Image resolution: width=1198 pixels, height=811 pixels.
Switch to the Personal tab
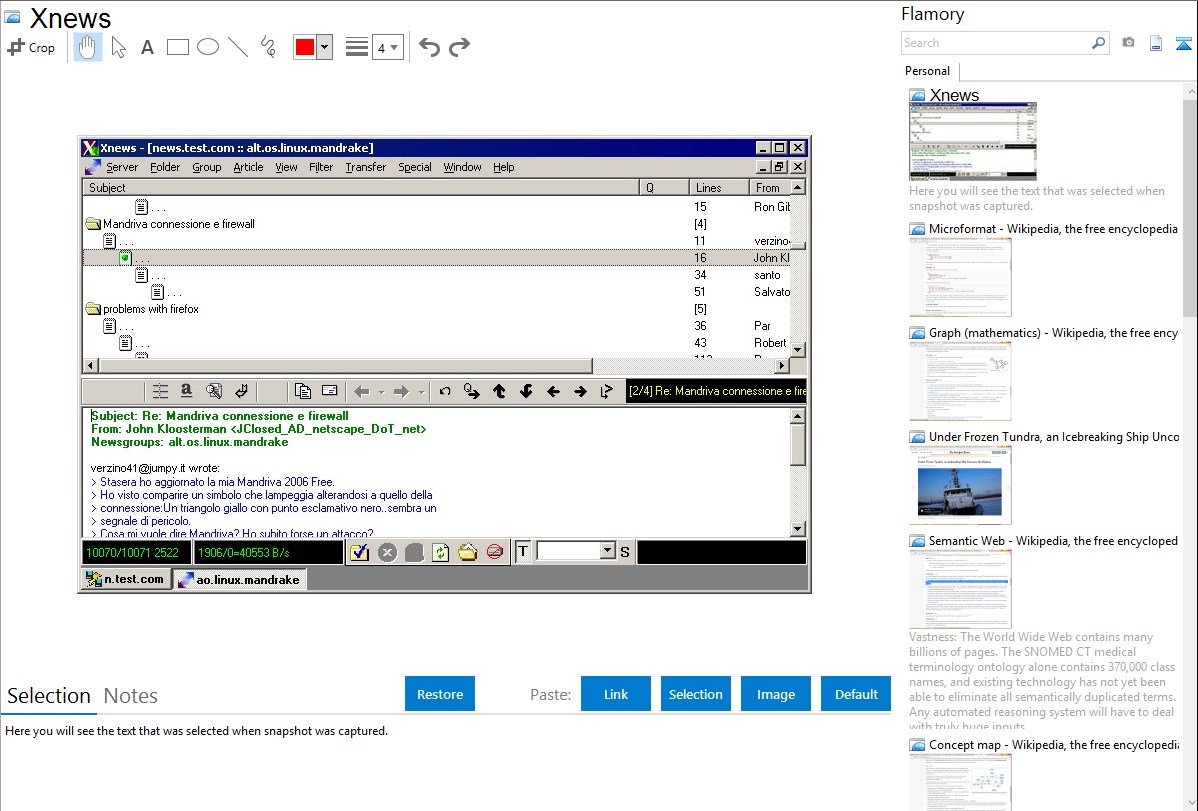click(x=927, y=70)
